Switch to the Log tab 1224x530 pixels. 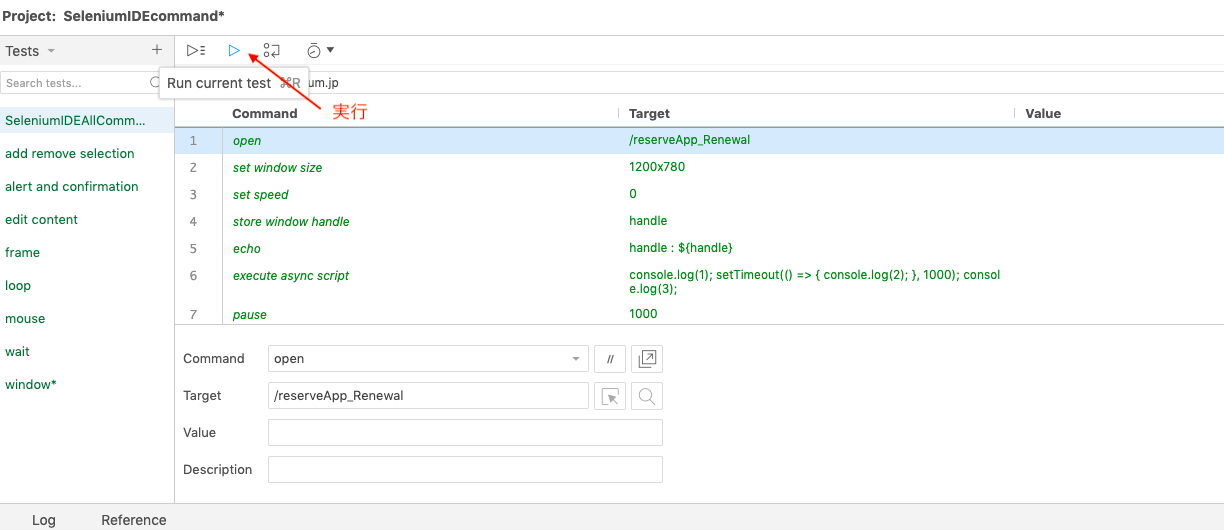44,520
